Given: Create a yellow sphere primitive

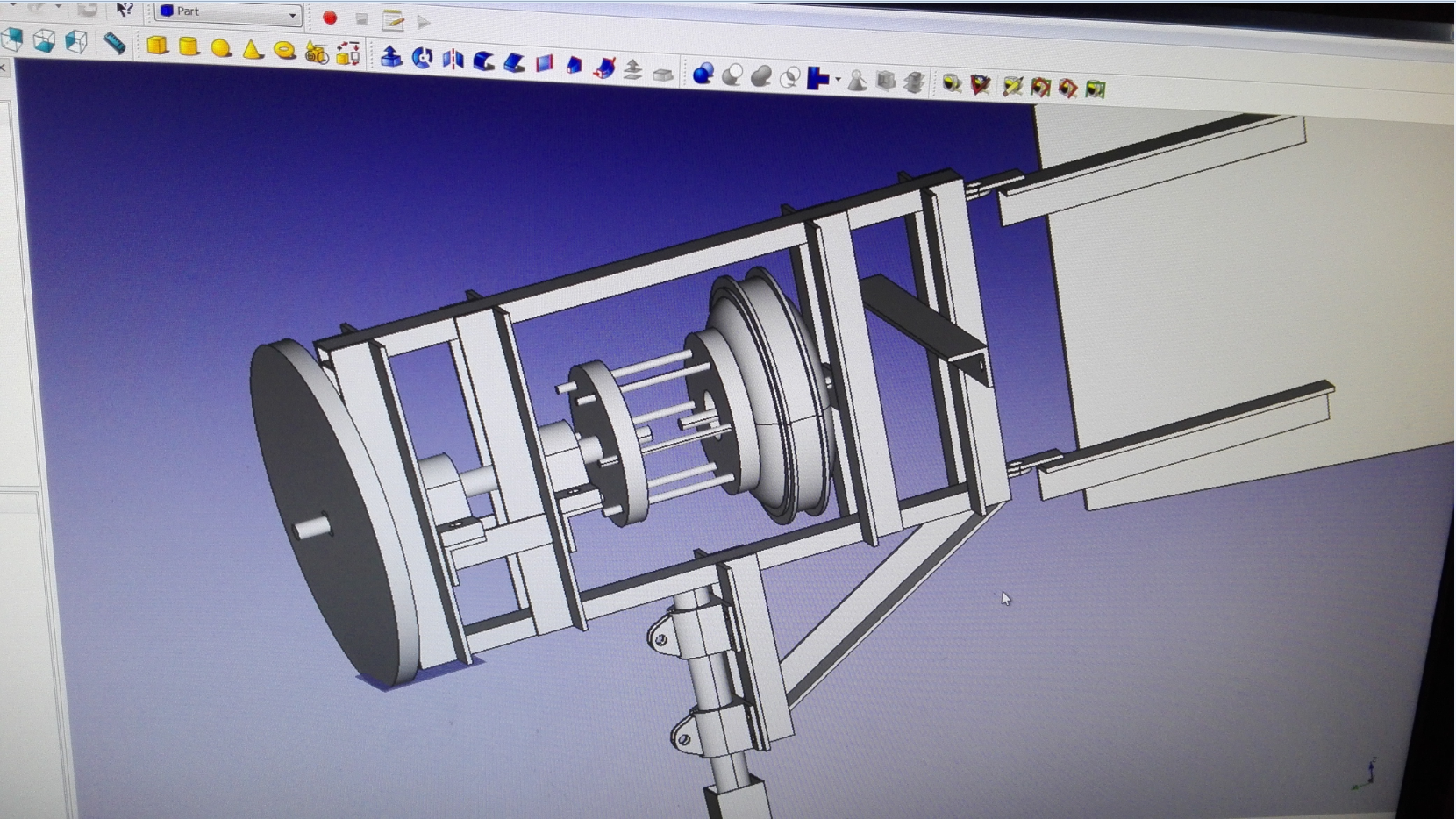Looking at the screenshot, I should 220,48.
